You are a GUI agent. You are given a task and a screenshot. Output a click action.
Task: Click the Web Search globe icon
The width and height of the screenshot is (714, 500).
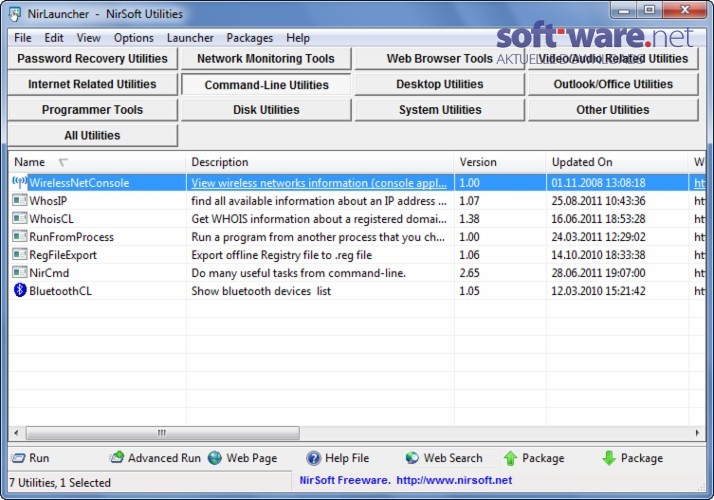pyautogui.click(x=412, y=458)
